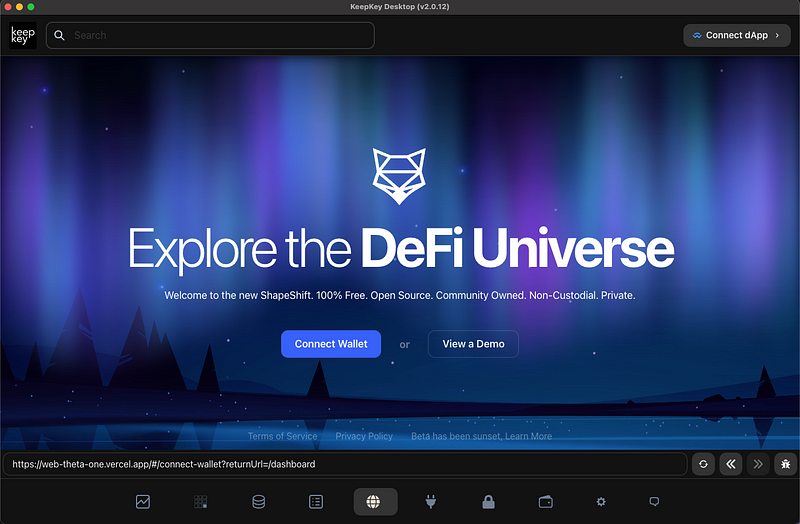The height and width of the screenshot is (524, 800).
Task: Click the View a Demo button
Action: click(x=473, y=344)
